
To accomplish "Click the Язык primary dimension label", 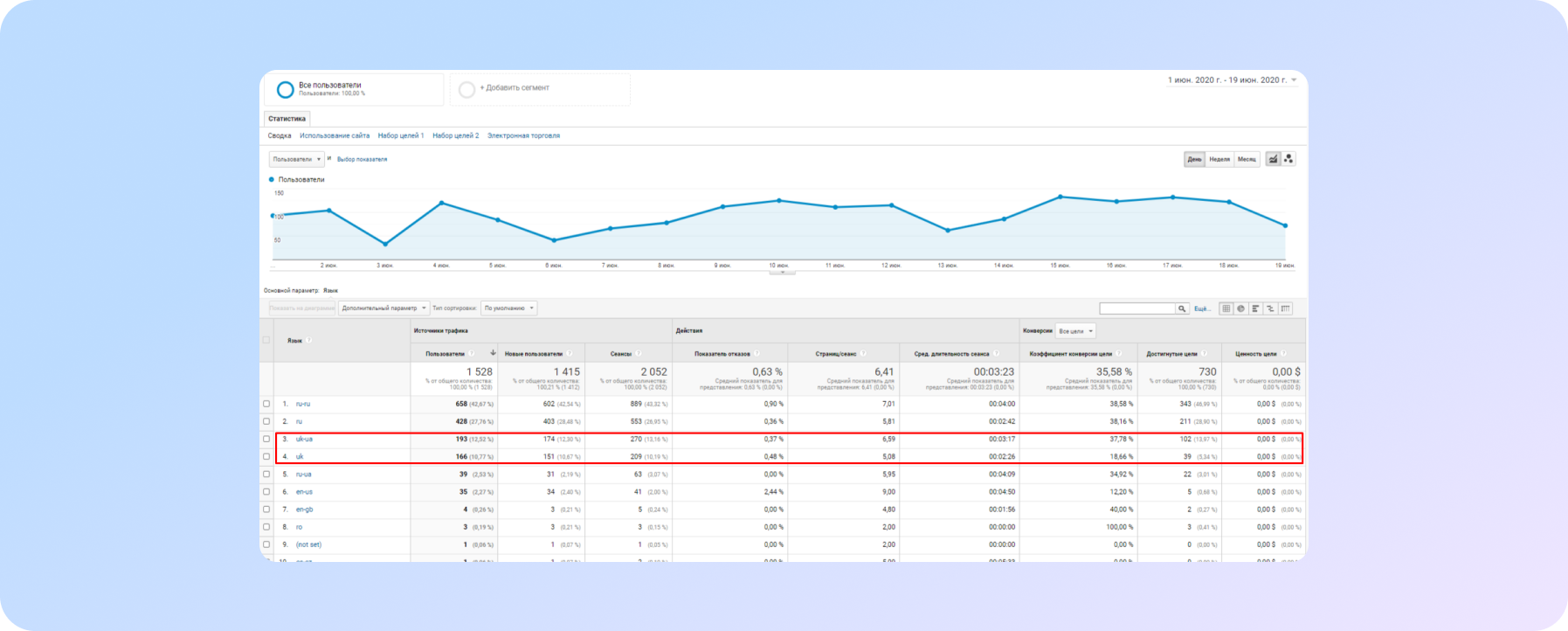I will [330, 290].
